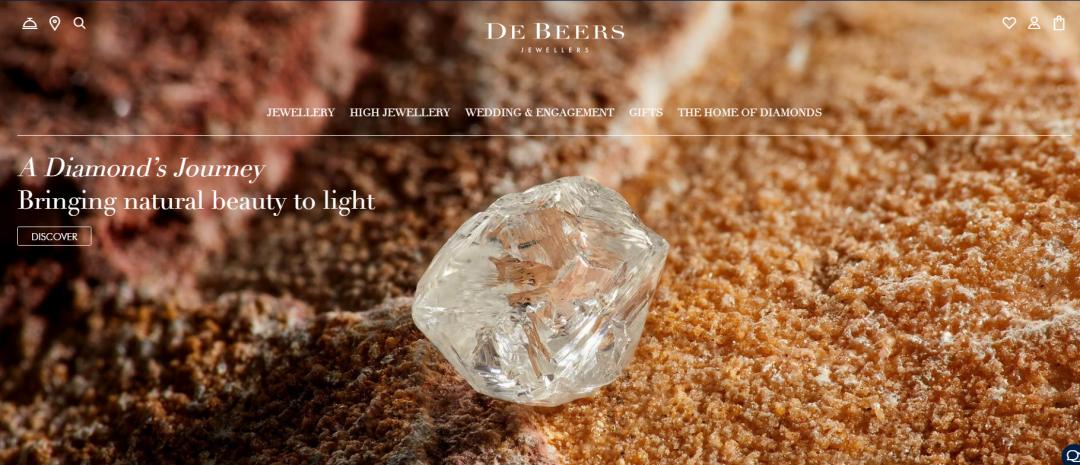
Task: Open the store locator pin icon
Action: coord(55,23)
